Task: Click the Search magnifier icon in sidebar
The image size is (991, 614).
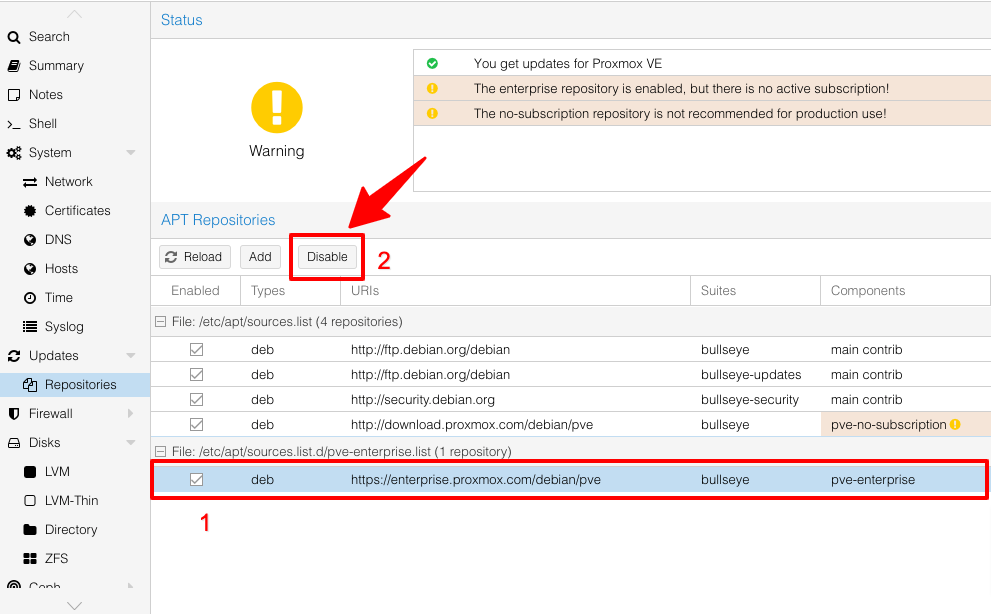Action: coord(14,37)
